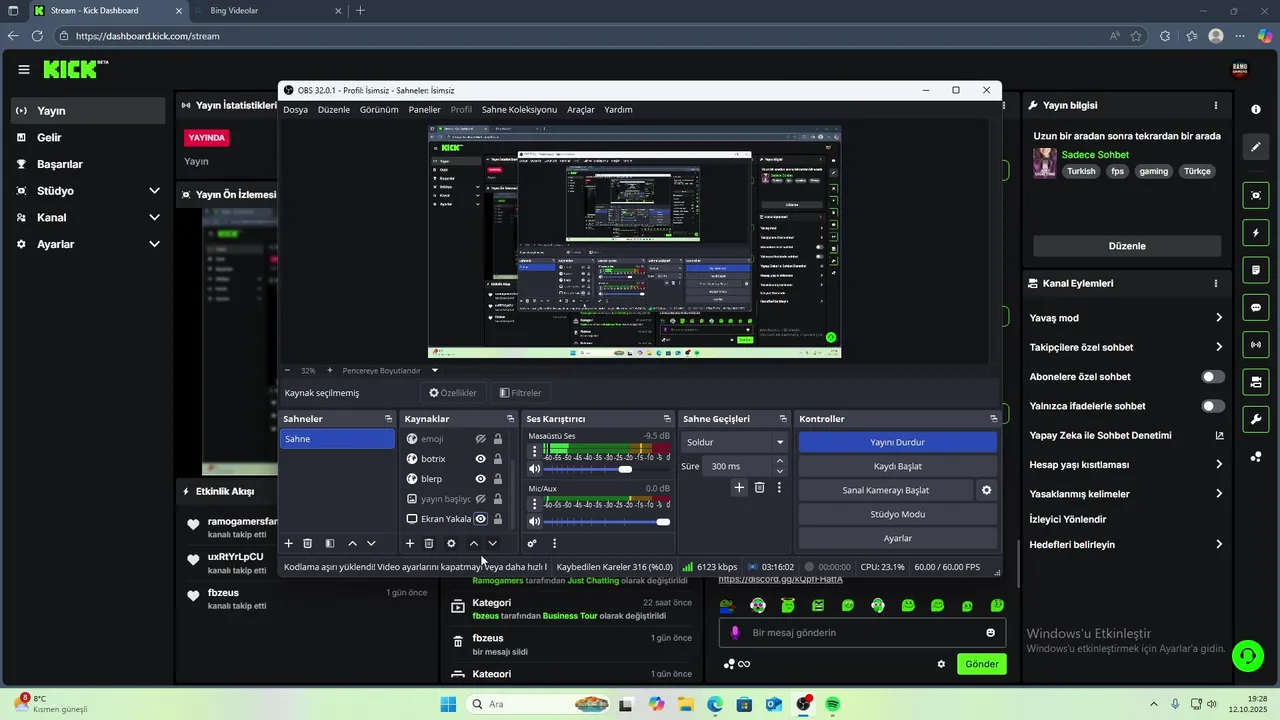
Task: Open audio mixer menu dots at bottom
Action: tap(554, 543)
